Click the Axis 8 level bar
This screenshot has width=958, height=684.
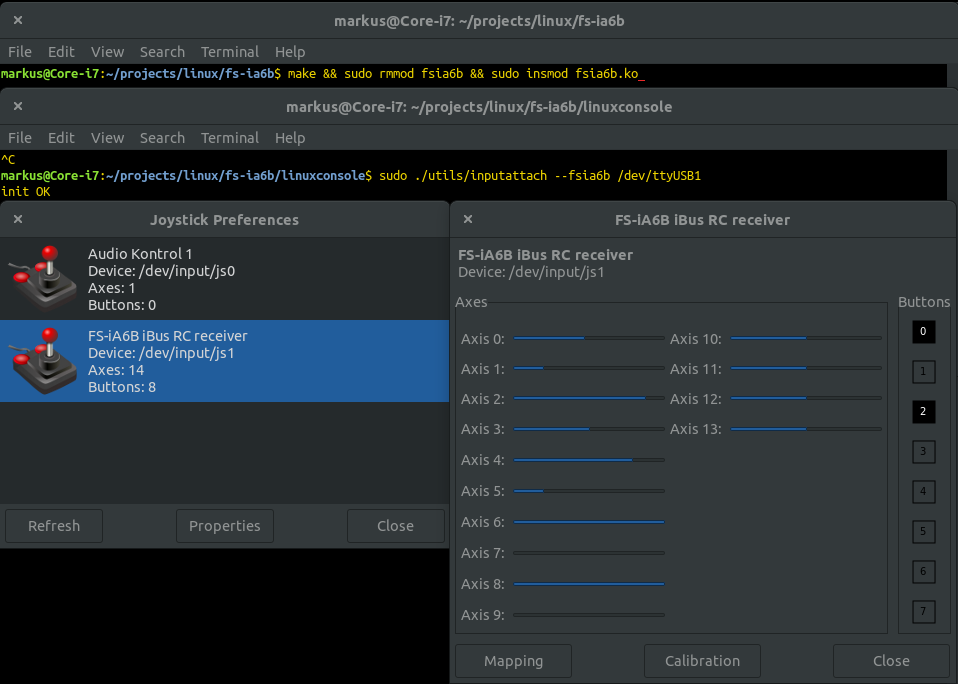(x=588, y=584)
